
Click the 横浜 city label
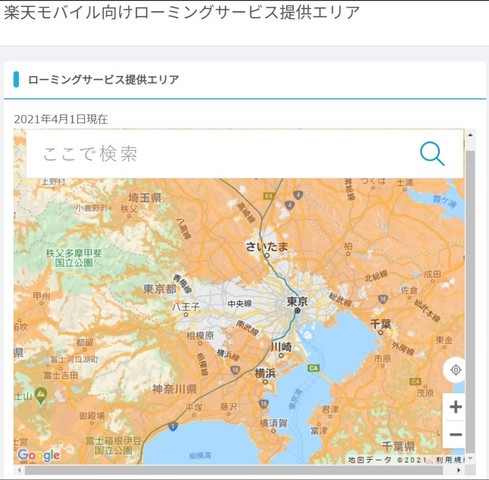pos(265,374)
